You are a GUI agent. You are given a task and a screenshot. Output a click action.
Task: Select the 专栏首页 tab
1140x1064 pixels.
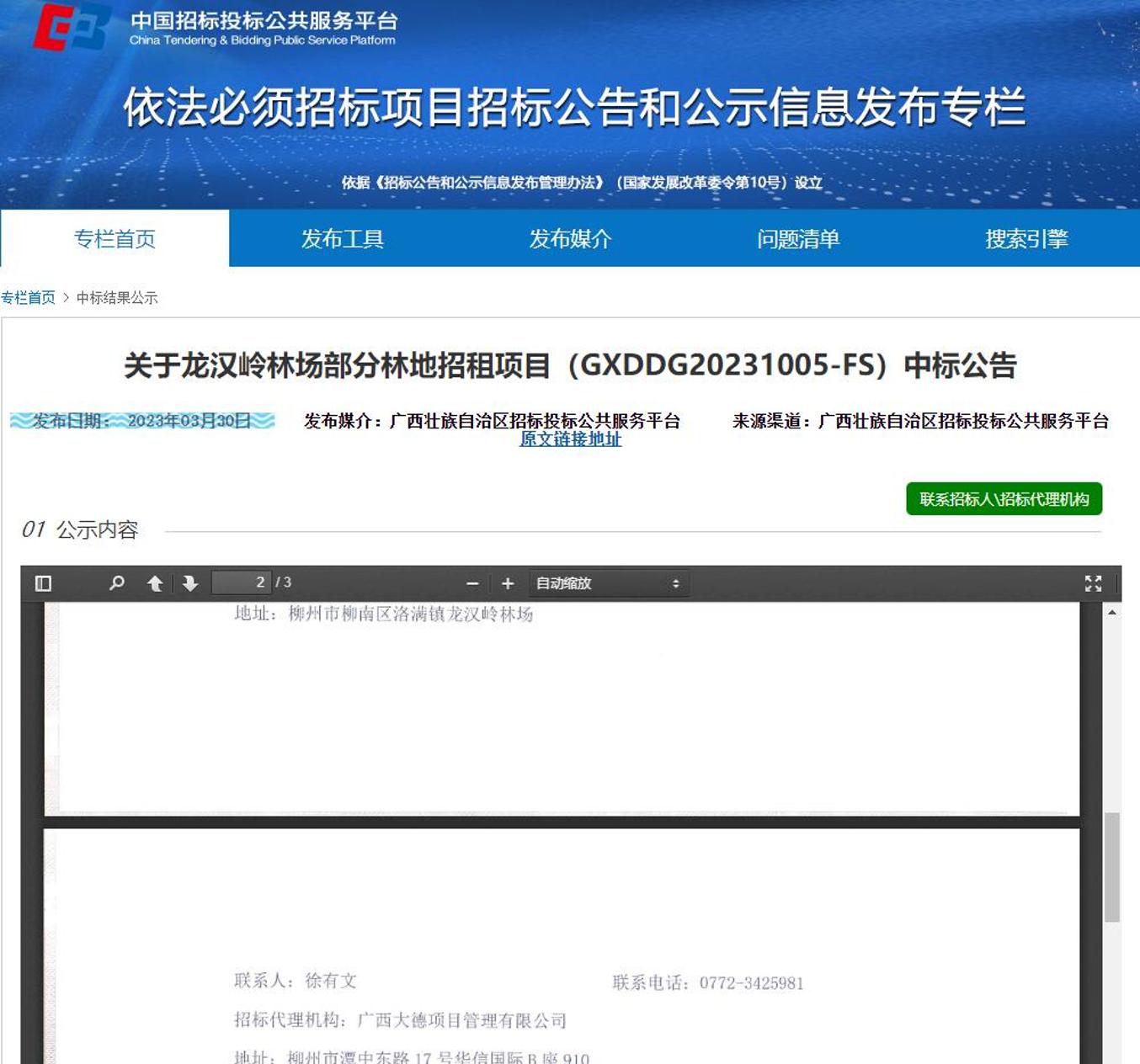115,239
